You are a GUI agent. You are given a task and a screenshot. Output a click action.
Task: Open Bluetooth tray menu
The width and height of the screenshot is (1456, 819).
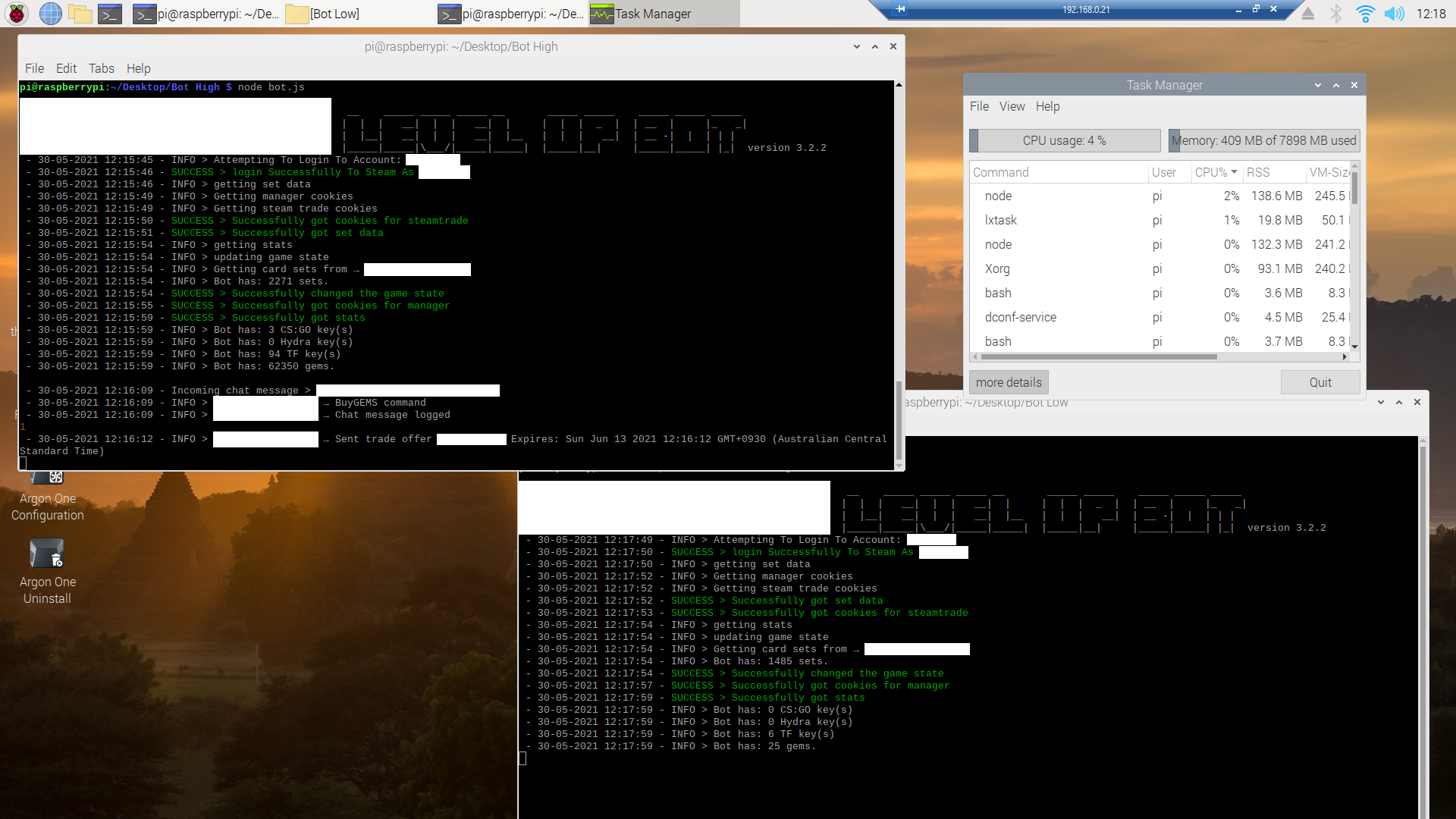coord(1336,14)
